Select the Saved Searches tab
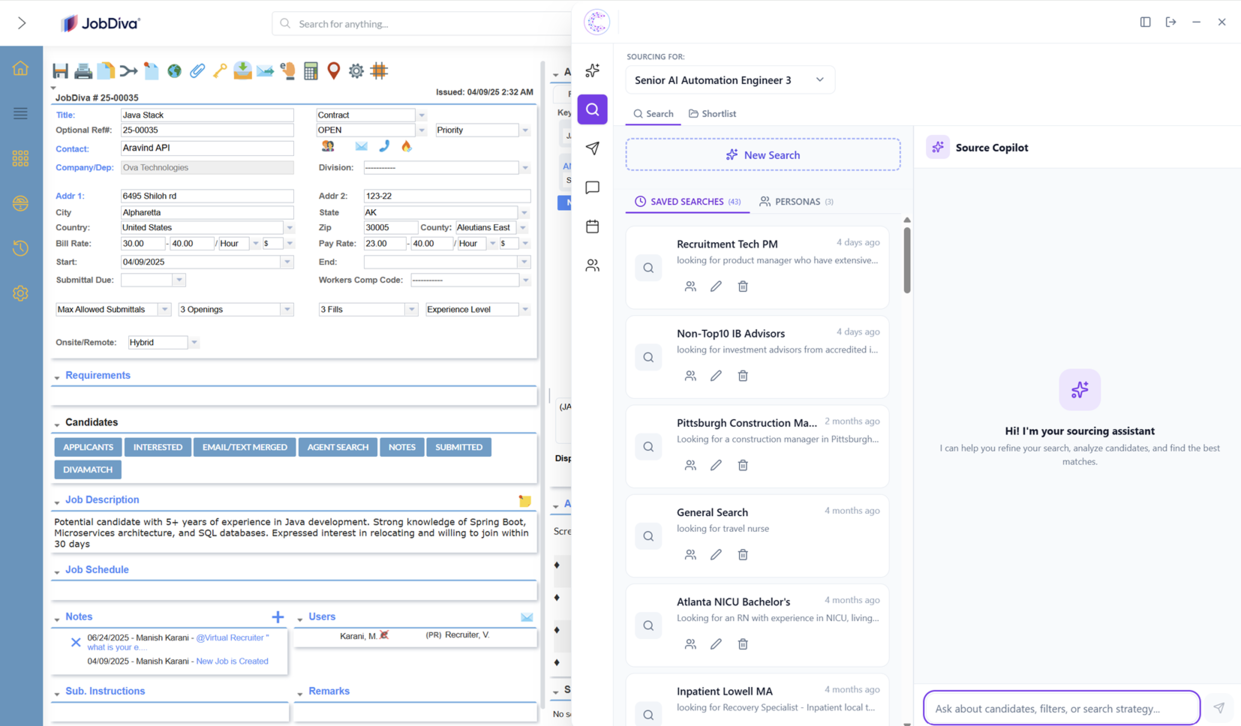The width and height of the screenshot is (1241, 726). click(x=688, y=202)
